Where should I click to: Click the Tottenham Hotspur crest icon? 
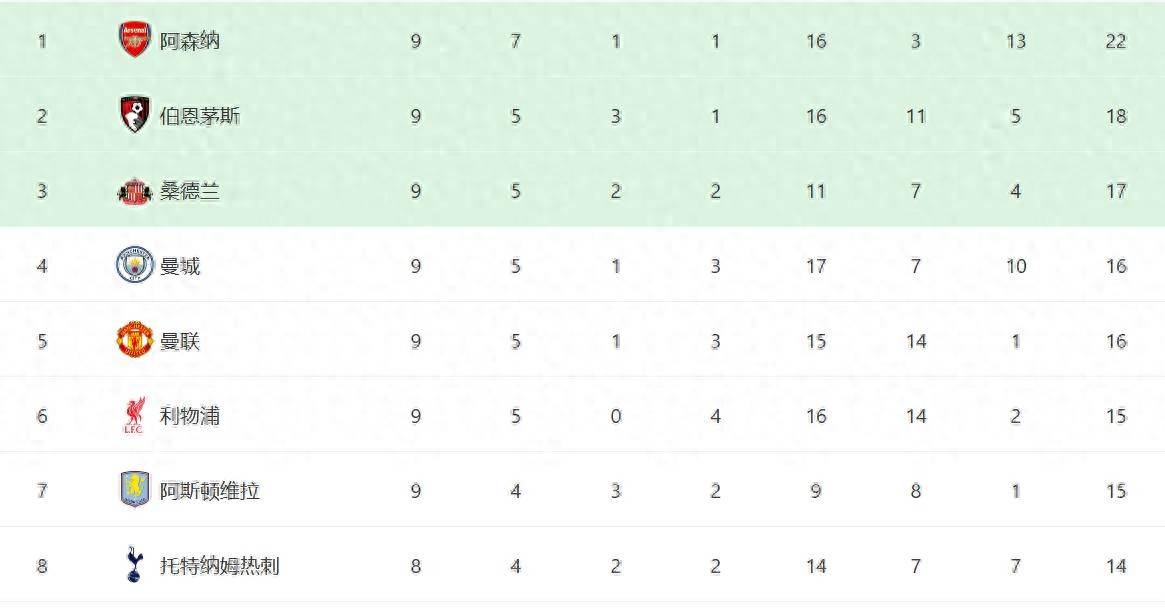[134, 565]
